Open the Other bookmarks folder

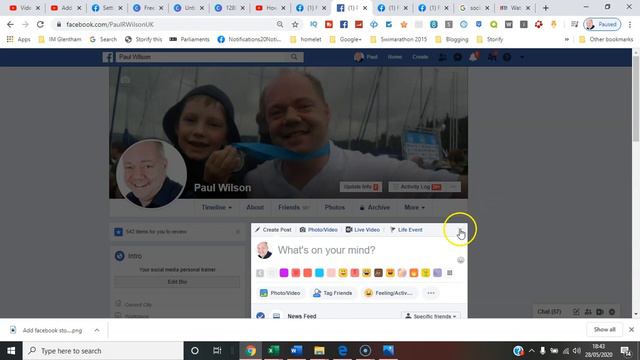(x=606, y=40)
